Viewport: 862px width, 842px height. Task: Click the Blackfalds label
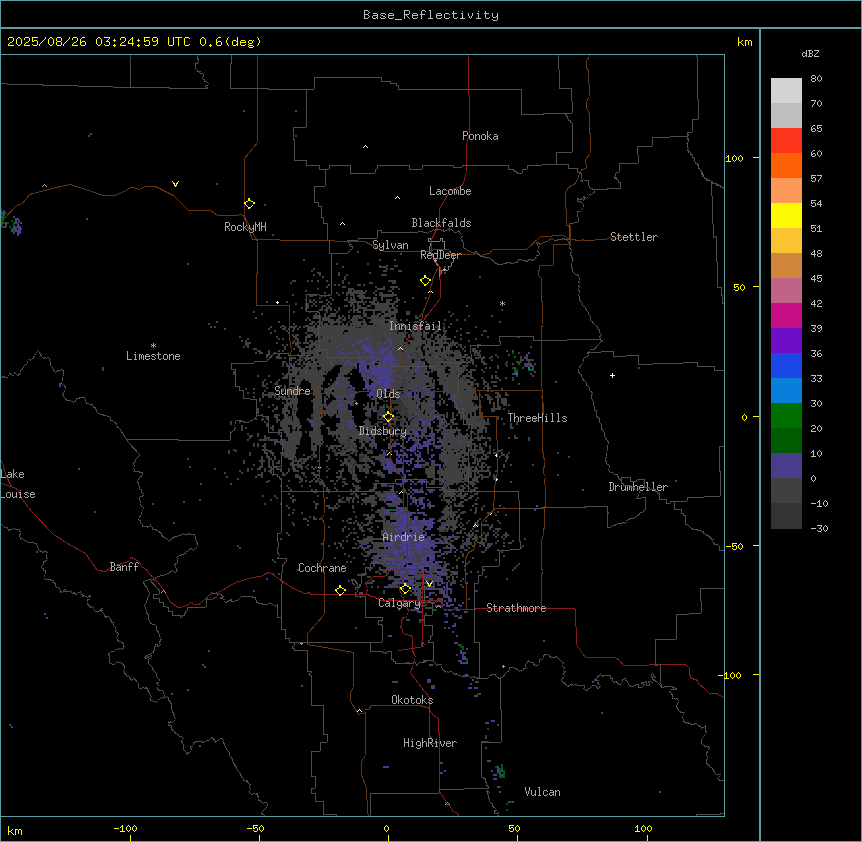441,223
